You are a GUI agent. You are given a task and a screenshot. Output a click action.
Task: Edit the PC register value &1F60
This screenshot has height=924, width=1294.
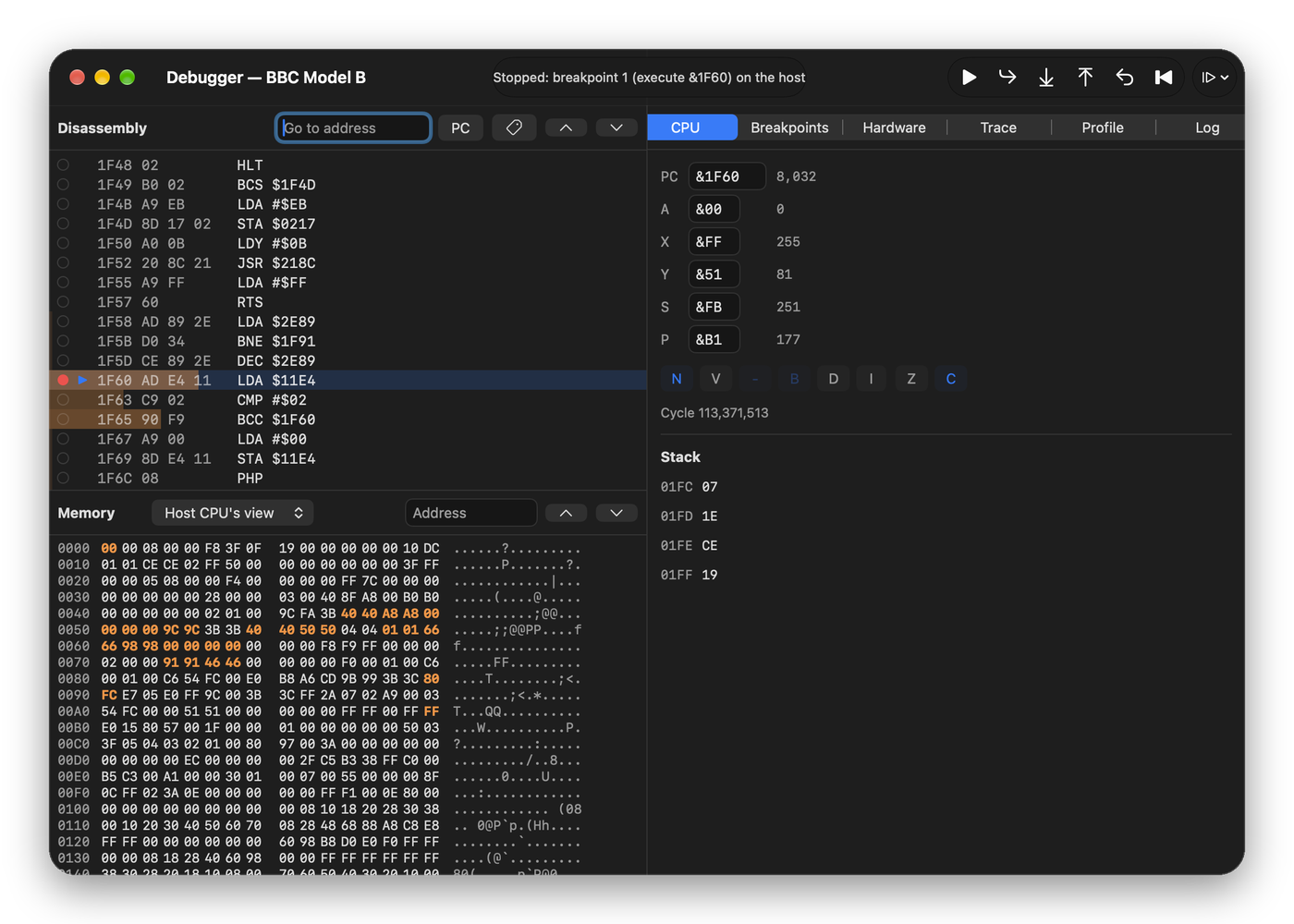pos(726,176)
